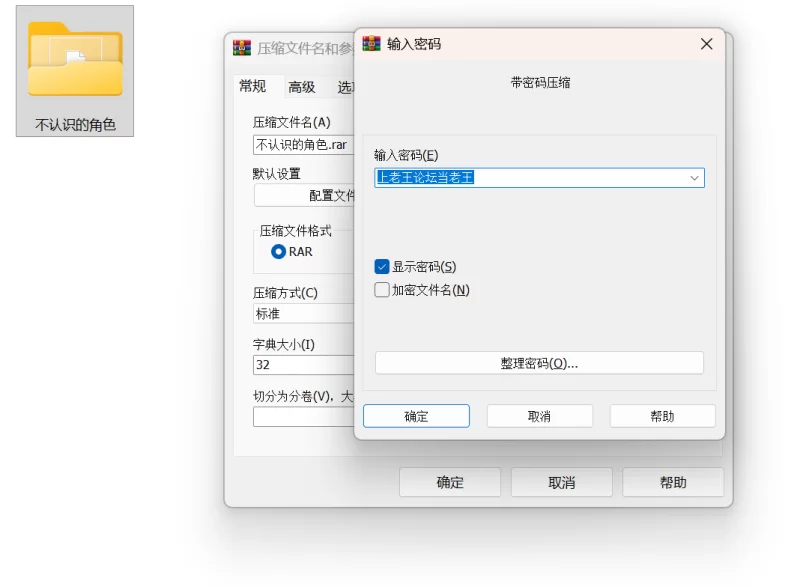800x587 pixels.
Task: Click the 带密码压缩 heading text
Action: coord(540,83)
